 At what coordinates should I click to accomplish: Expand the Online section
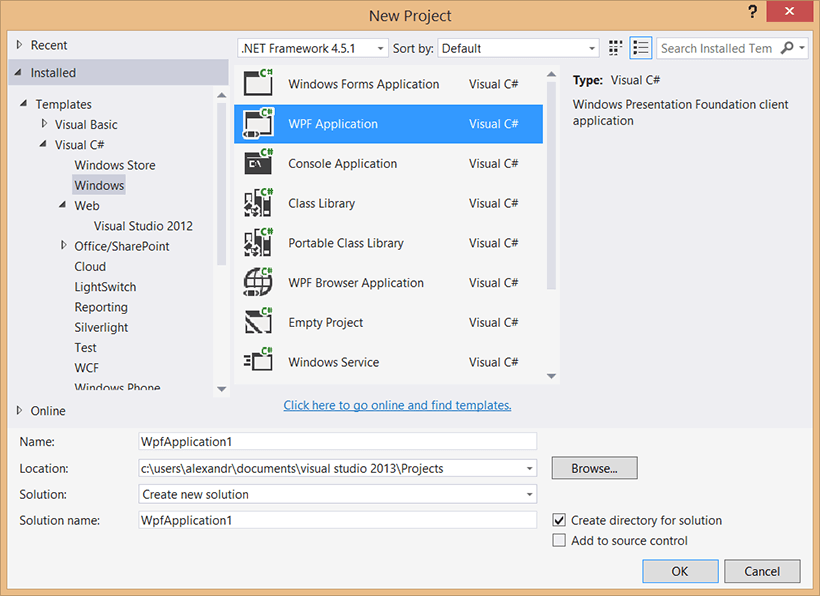coord(19,410)
